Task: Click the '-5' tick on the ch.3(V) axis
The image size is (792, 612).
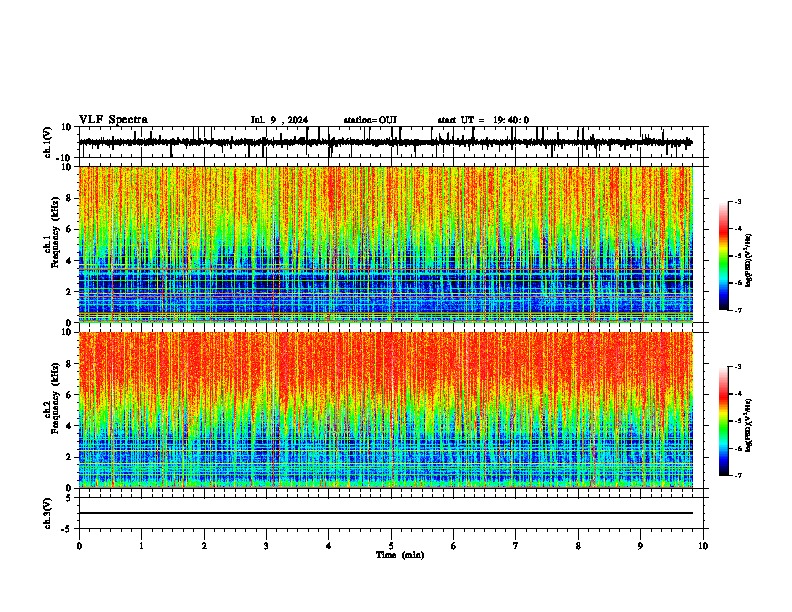Action: pyautogui.click(x=67, y=529)
